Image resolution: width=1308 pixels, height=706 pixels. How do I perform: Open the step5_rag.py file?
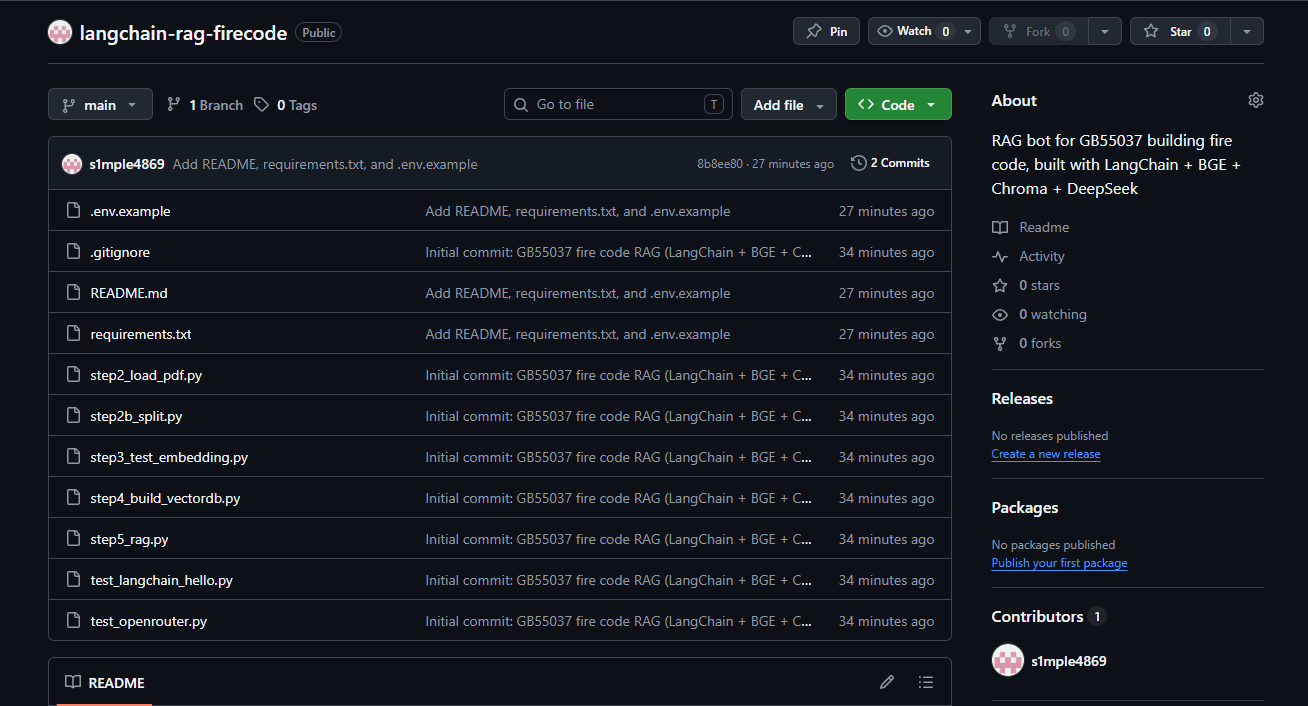pos(129,539)
